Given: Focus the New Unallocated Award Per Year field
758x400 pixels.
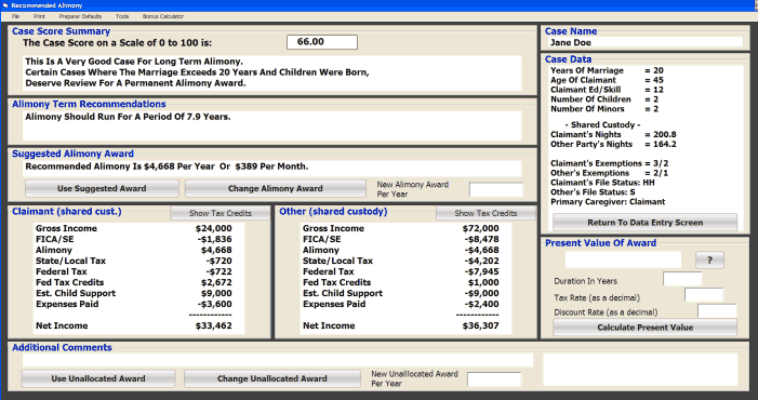Looking at the screenshot, I should [x=494, y=380].
